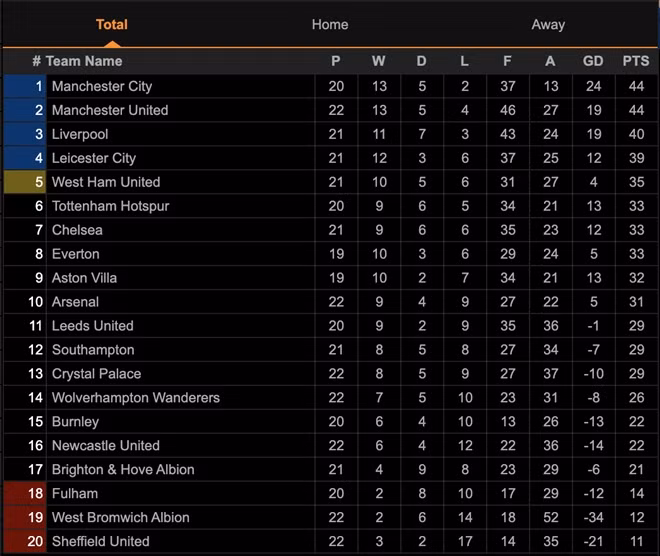Click Everton in the standings table

[x=76, y=254]
